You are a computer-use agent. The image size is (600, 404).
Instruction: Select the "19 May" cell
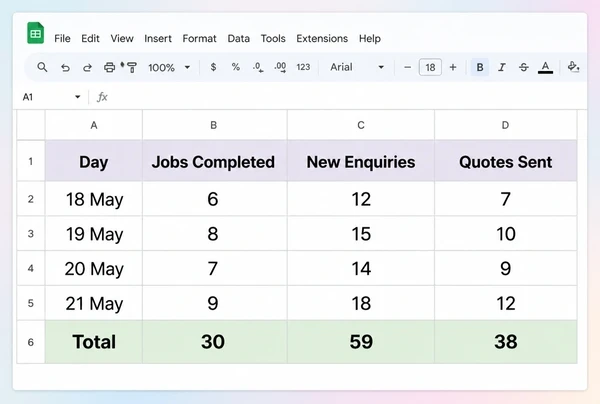(94, 234)
